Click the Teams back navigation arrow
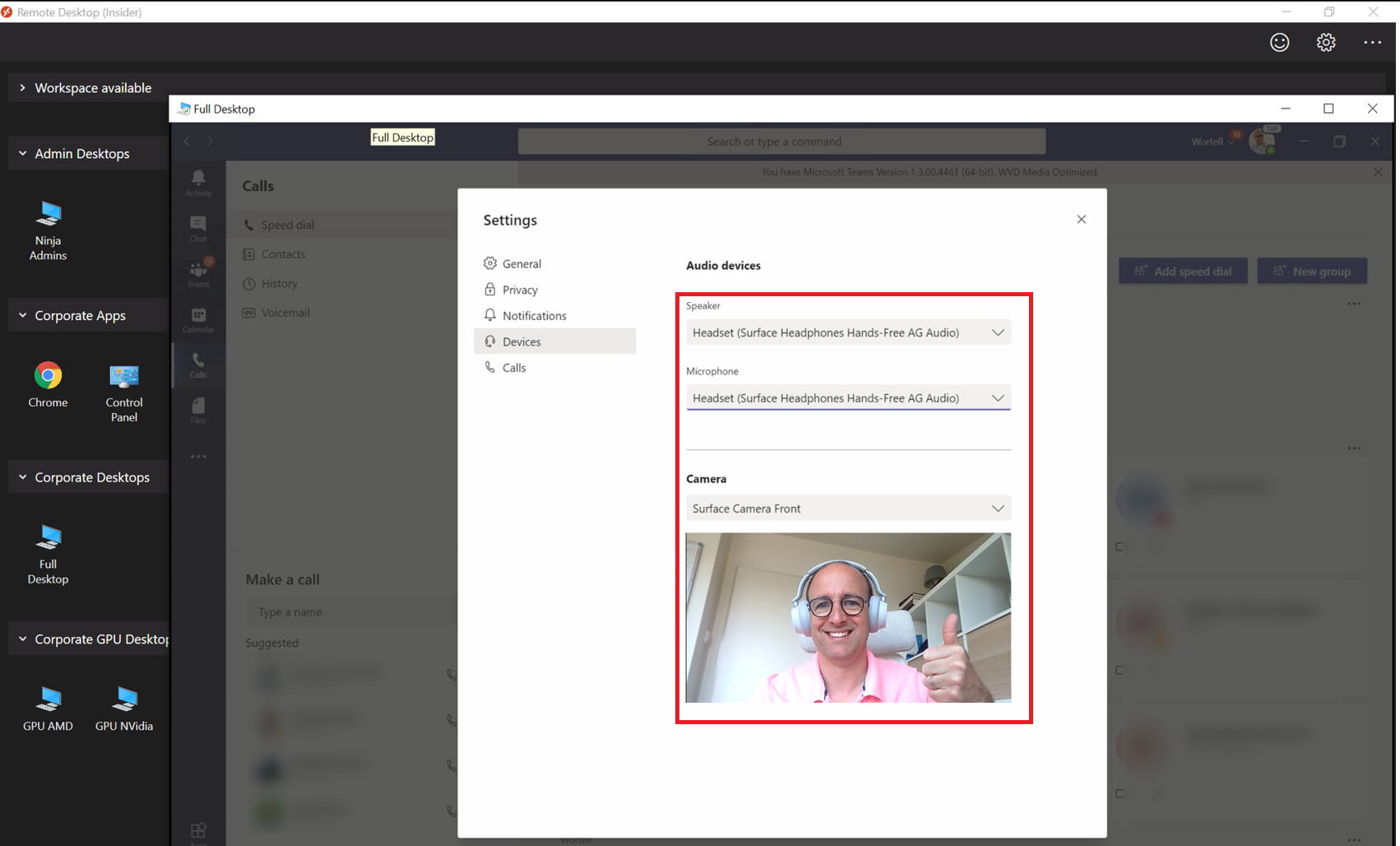This screenshot has width=1400, height=846. (x=188, y=142)
